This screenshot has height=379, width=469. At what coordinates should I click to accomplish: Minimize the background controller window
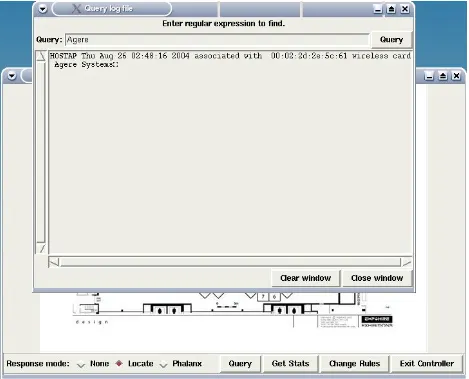(x=429, y=76)
